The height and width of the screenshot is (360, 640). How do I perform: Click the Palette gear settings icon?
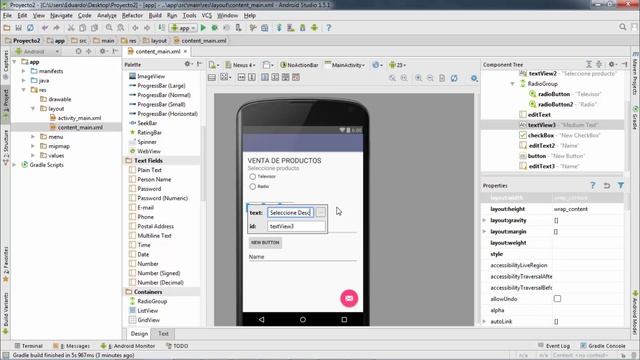point(187,64)
